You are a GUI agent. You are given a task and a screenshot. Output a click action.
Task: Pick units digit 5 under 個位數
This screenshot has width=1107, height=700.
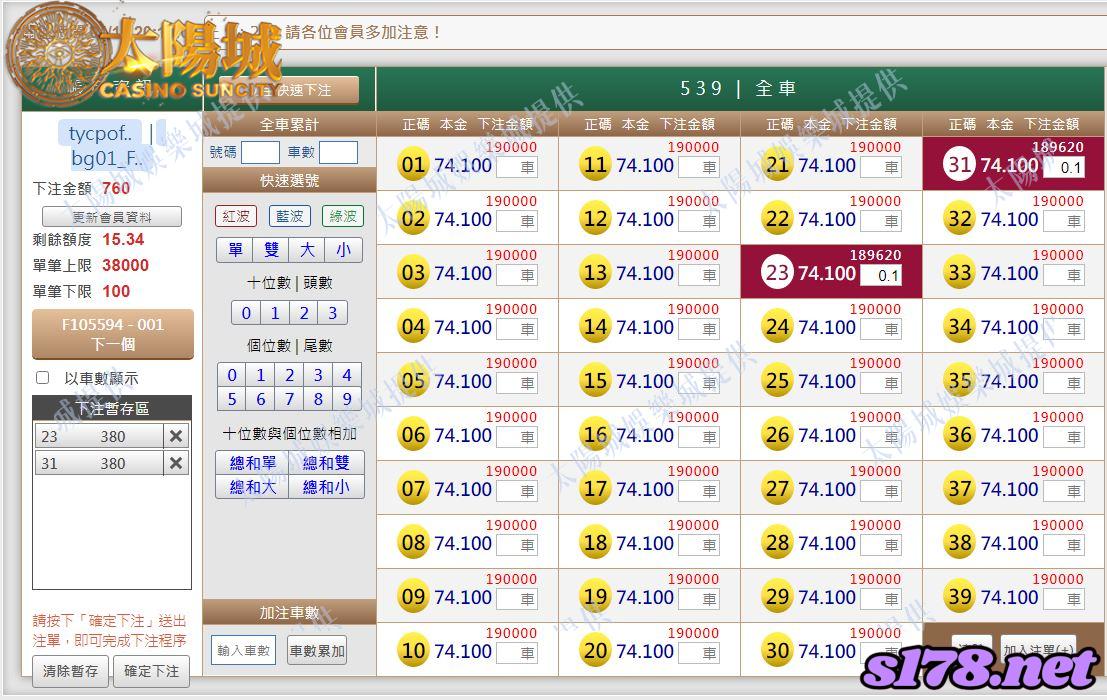point(232,399)
